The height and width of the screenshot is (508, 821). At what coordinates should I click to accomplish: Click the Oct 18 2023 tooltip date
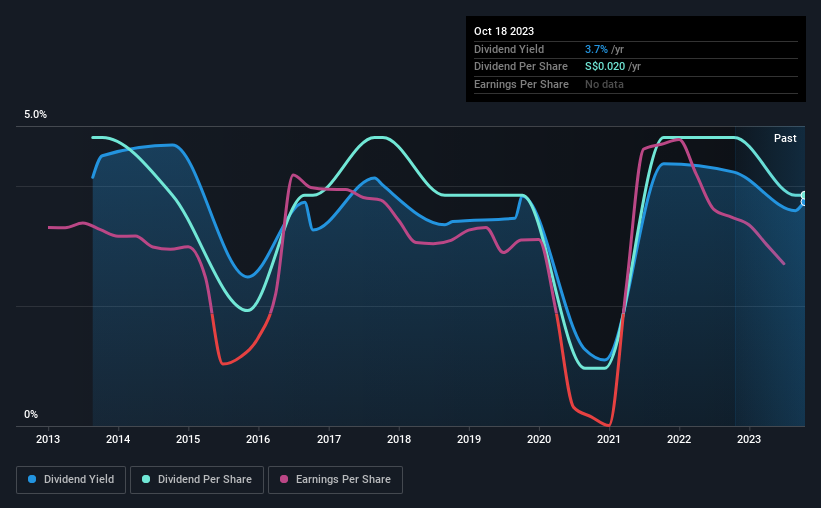[504, 31]
